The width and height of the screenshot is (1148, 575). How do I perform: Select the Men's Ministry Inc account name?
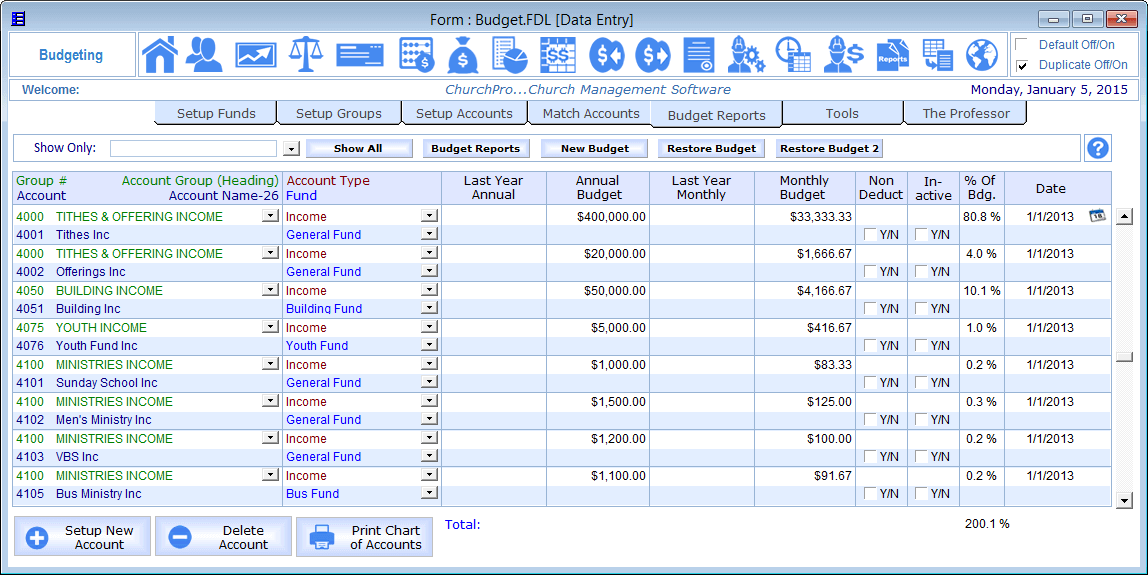pos(104,420)
